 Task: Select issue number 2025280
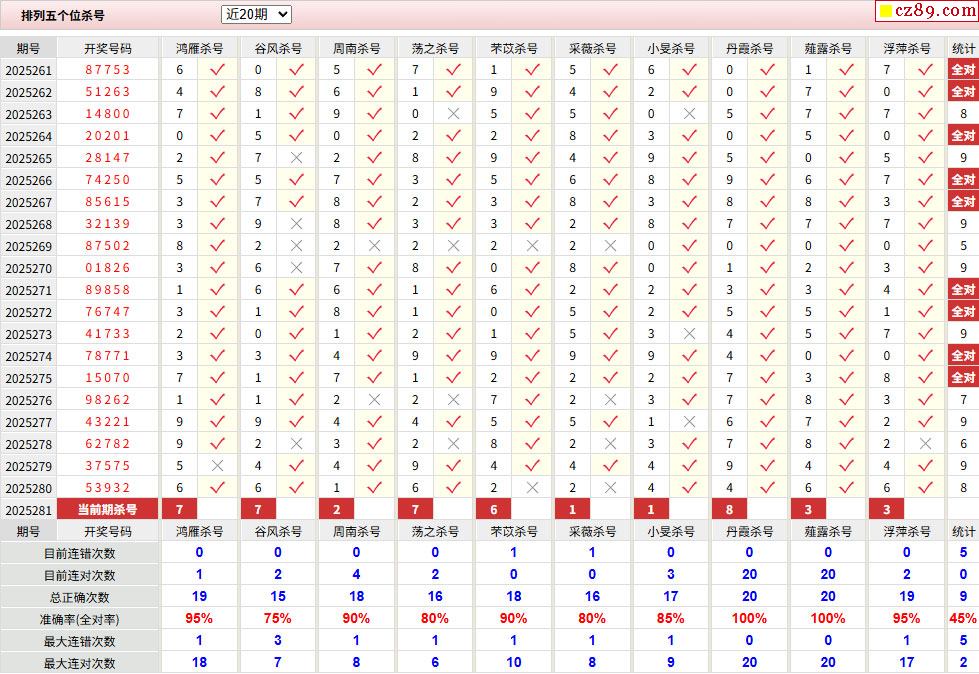(29, 489)
